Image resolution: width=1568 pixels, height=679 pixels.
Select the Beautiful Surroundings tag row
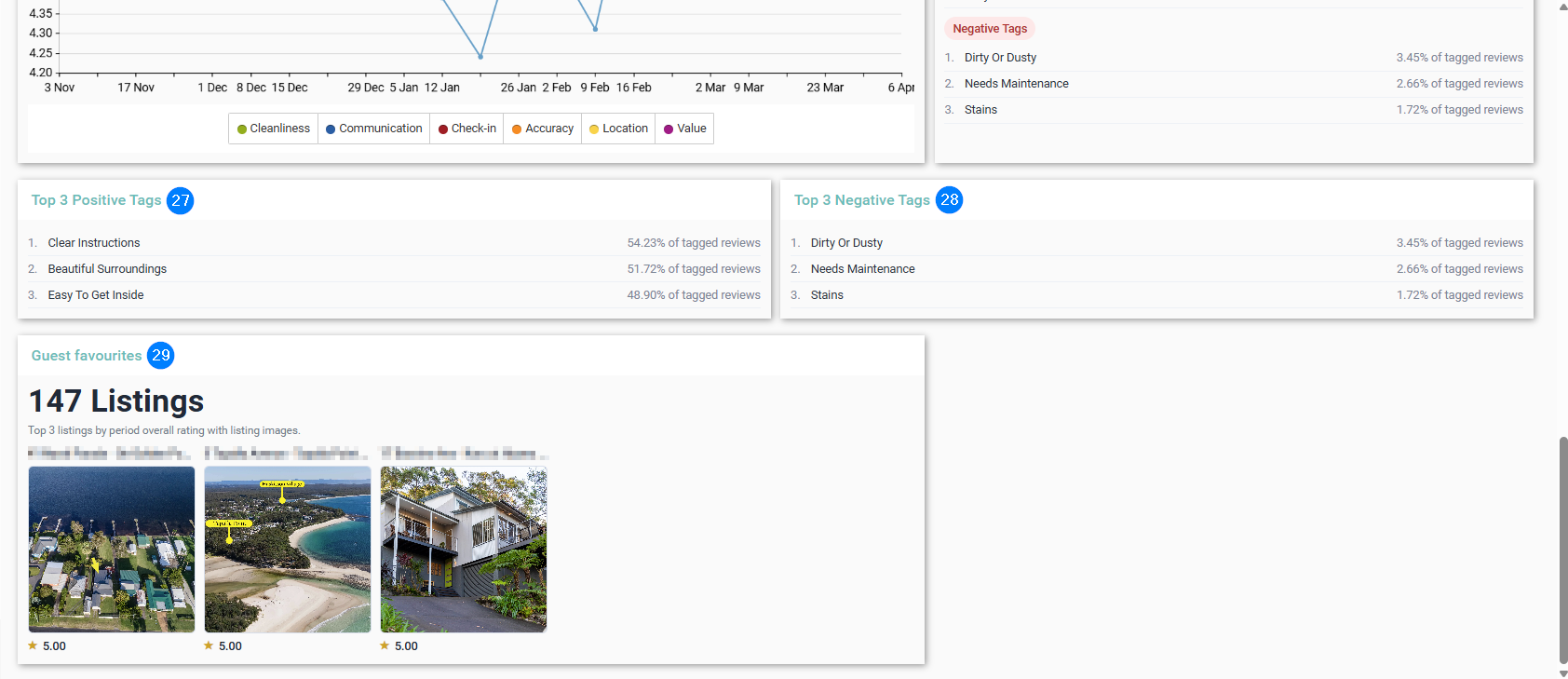(x=394, y=269)
